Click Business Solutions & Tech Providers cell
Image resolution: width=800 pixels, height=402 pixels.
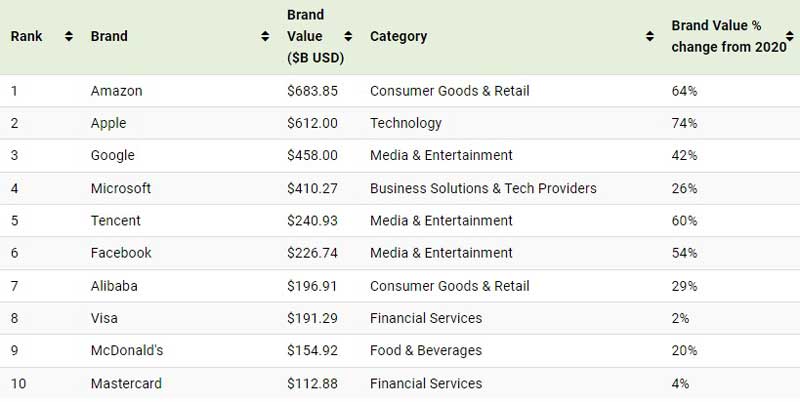tap(483, 188)
